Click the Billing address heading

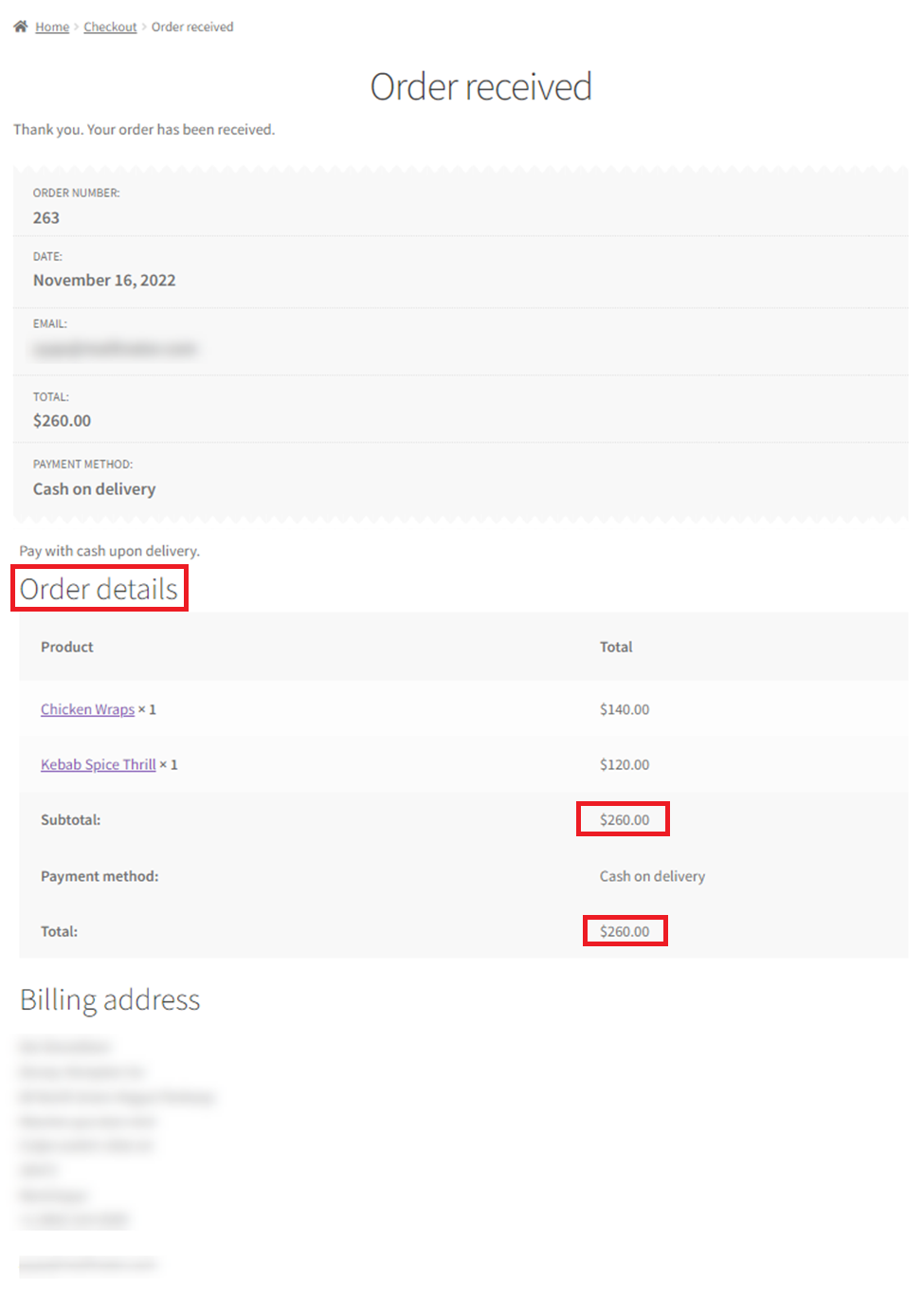click(x=110, y=1000)
